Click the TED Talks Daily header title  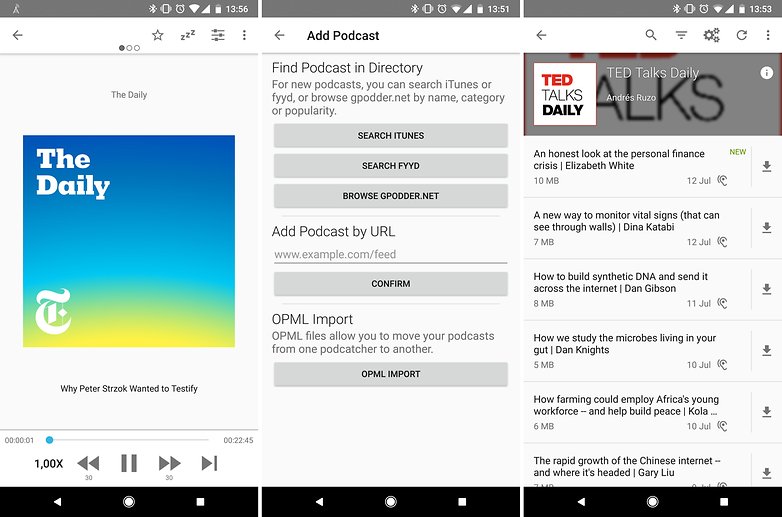653,73
